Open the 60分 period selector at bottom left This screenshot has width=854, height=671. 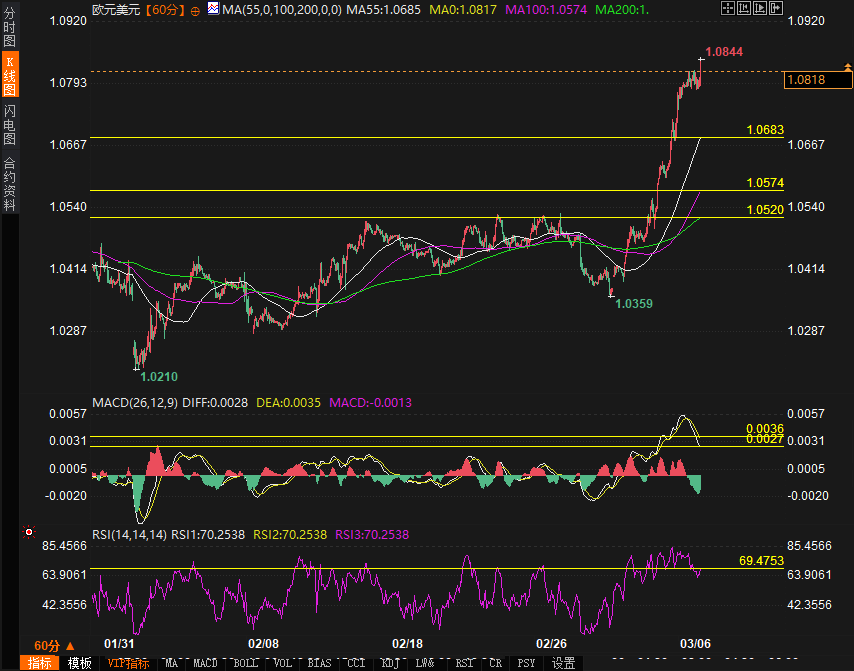47,645
